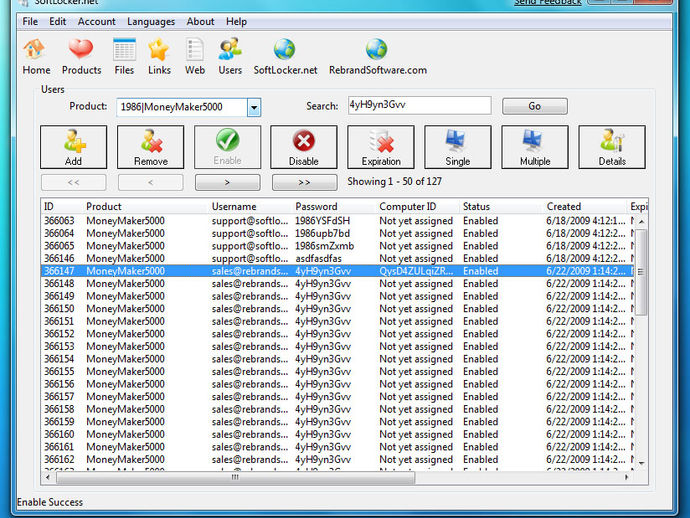Click the Send Feedback link
This screenshot has width=690, height=518.
click(x=548, y=3)
